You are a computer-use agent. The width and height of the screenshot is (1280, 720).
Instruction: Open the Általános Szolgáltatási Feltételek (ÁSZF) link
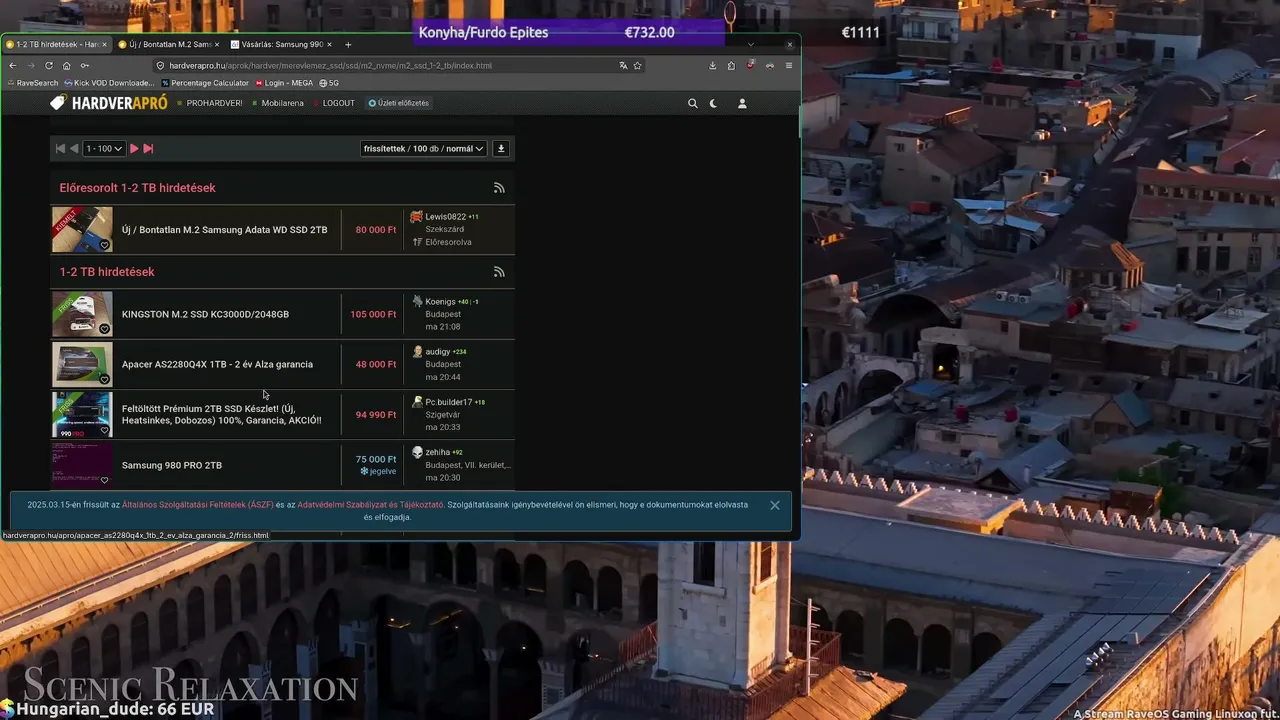[x=198, y=505]
